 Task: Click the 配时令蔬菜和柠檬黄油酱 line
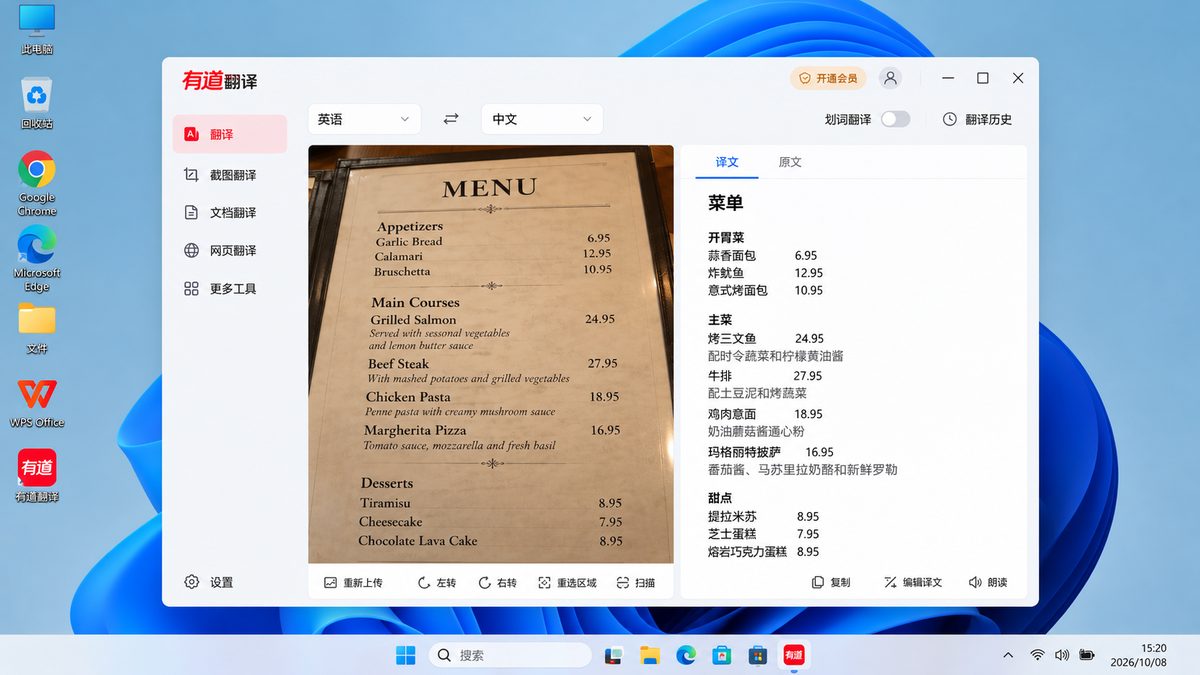[776, 356]
